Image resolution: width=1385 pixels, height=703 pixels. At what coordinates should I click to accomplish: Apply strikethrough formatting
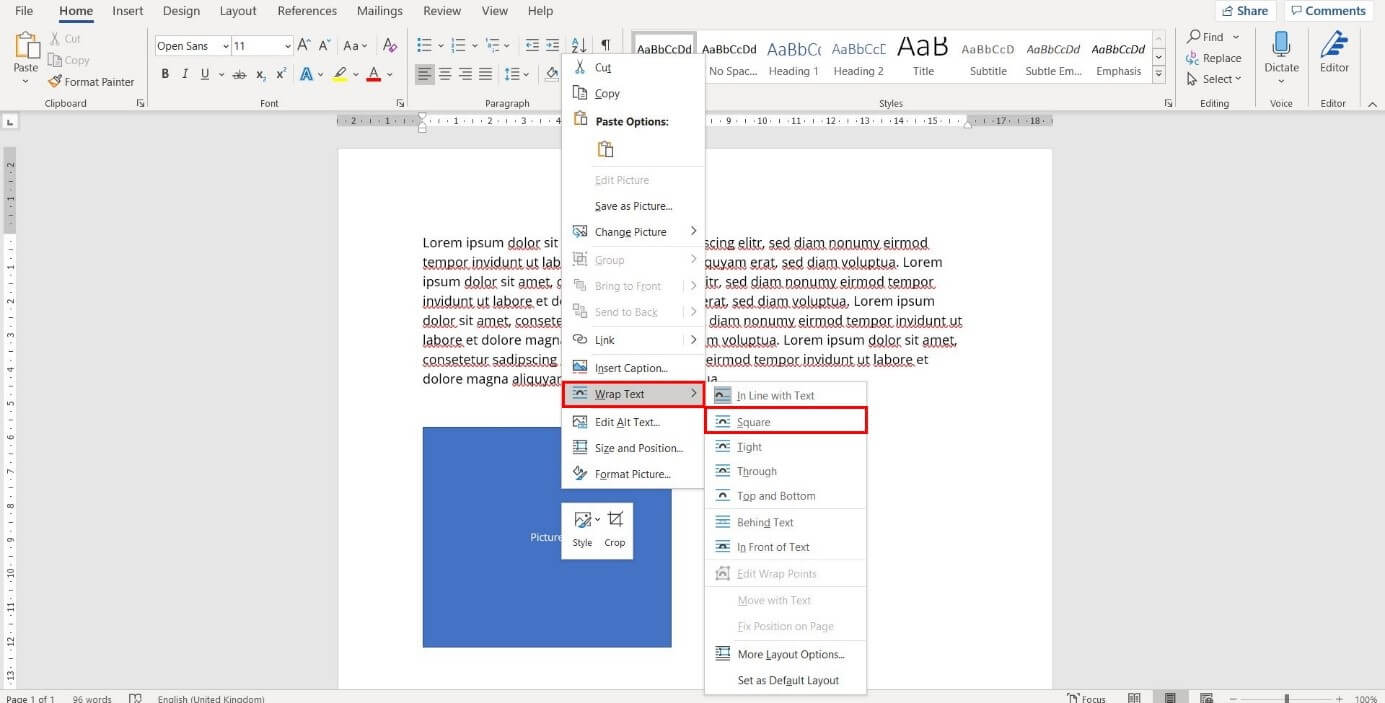[239, 74]
